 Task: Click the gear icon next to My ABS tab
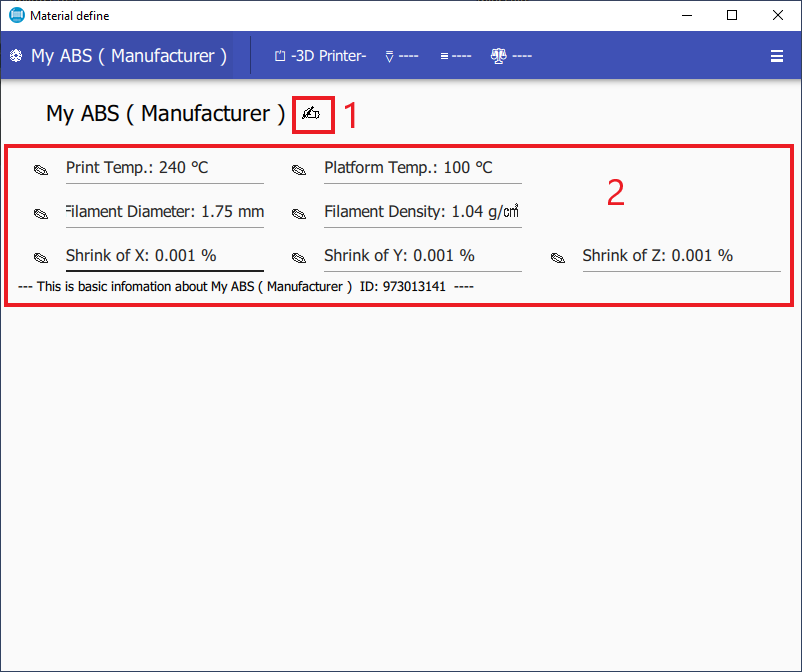(16, 56)
